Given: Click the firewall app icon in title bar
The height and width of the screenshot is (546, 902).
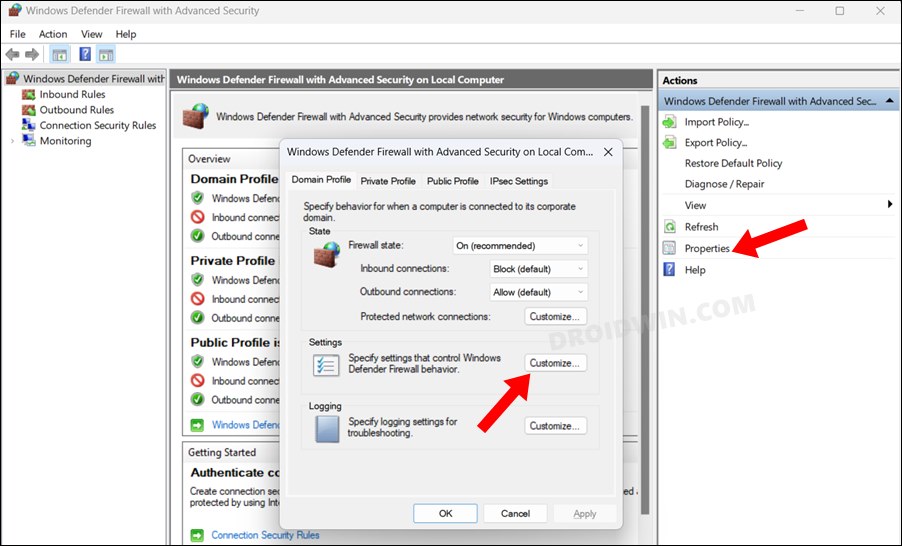Looking at the screenshot, I should (x=14, y=10).
